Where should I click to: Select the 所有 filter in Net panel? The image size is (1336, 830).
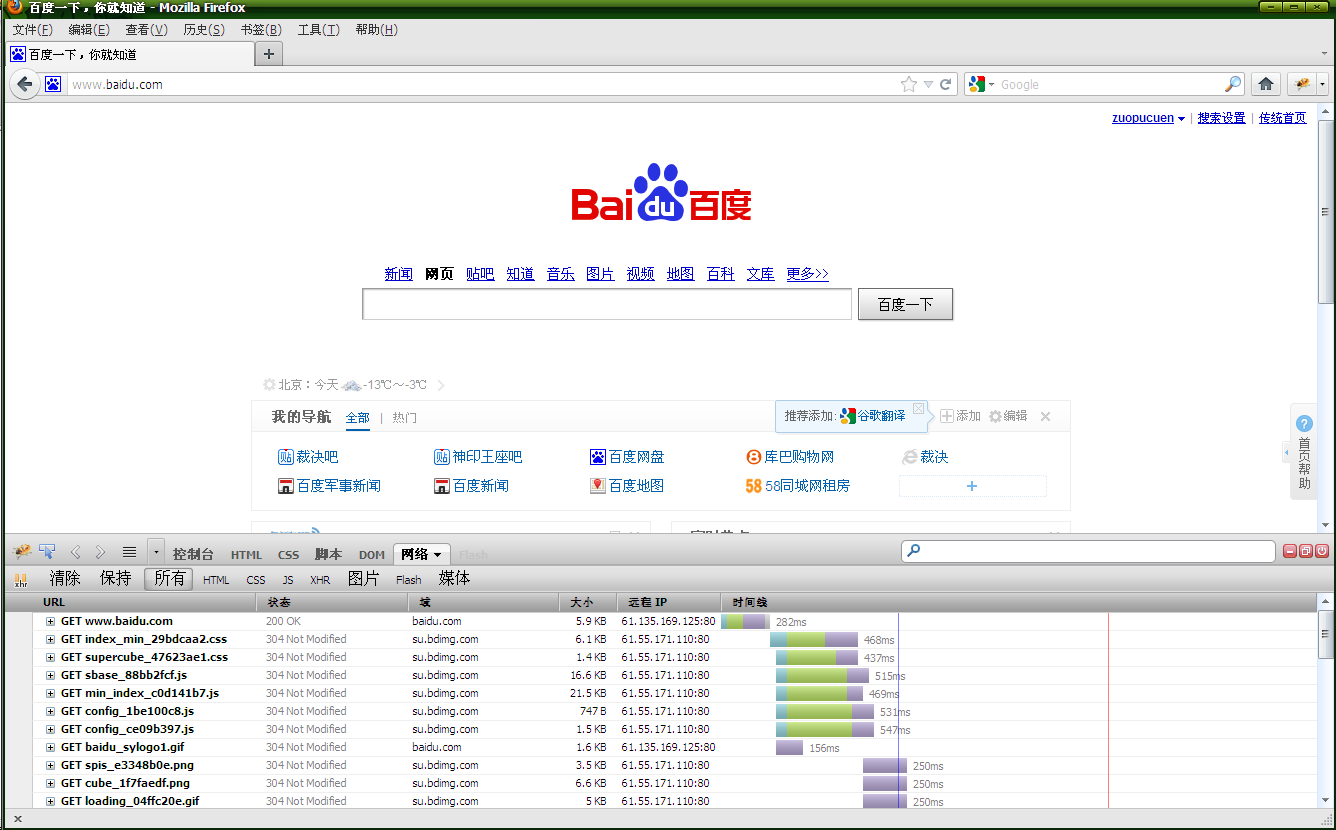coord(170,578)
